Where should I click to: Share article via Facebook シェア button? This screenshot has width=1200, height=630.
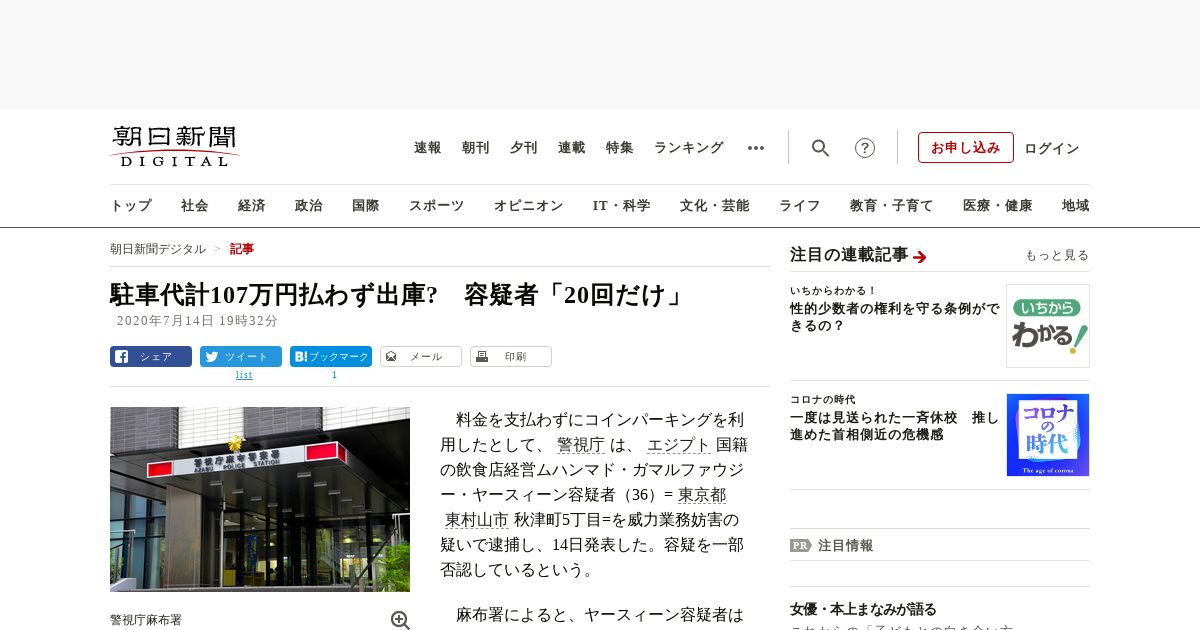[x=151, y=356]
